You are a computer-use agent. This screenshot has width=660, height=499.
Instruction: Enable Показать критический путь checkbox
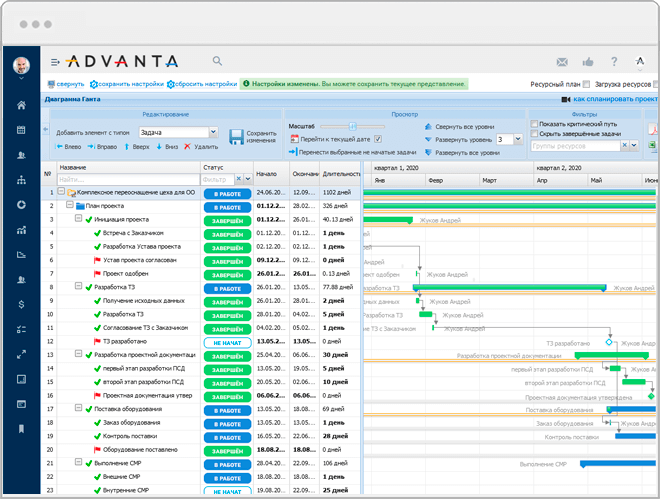click(534, 124)
